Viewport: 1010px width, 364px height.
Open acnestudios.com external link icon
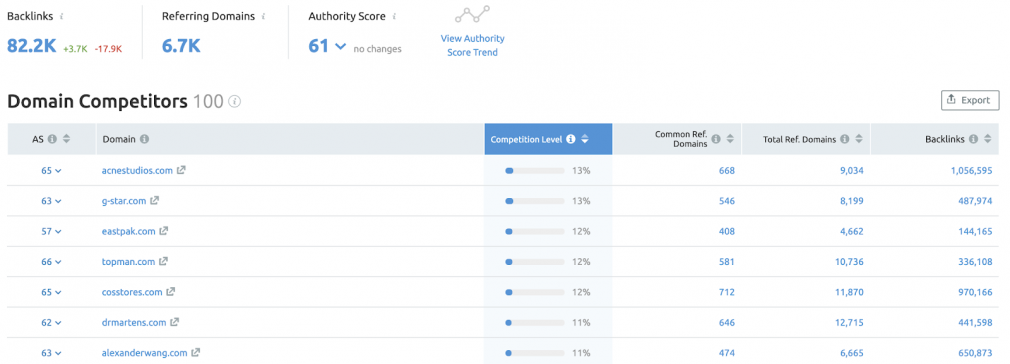click(x=182, y=170)
